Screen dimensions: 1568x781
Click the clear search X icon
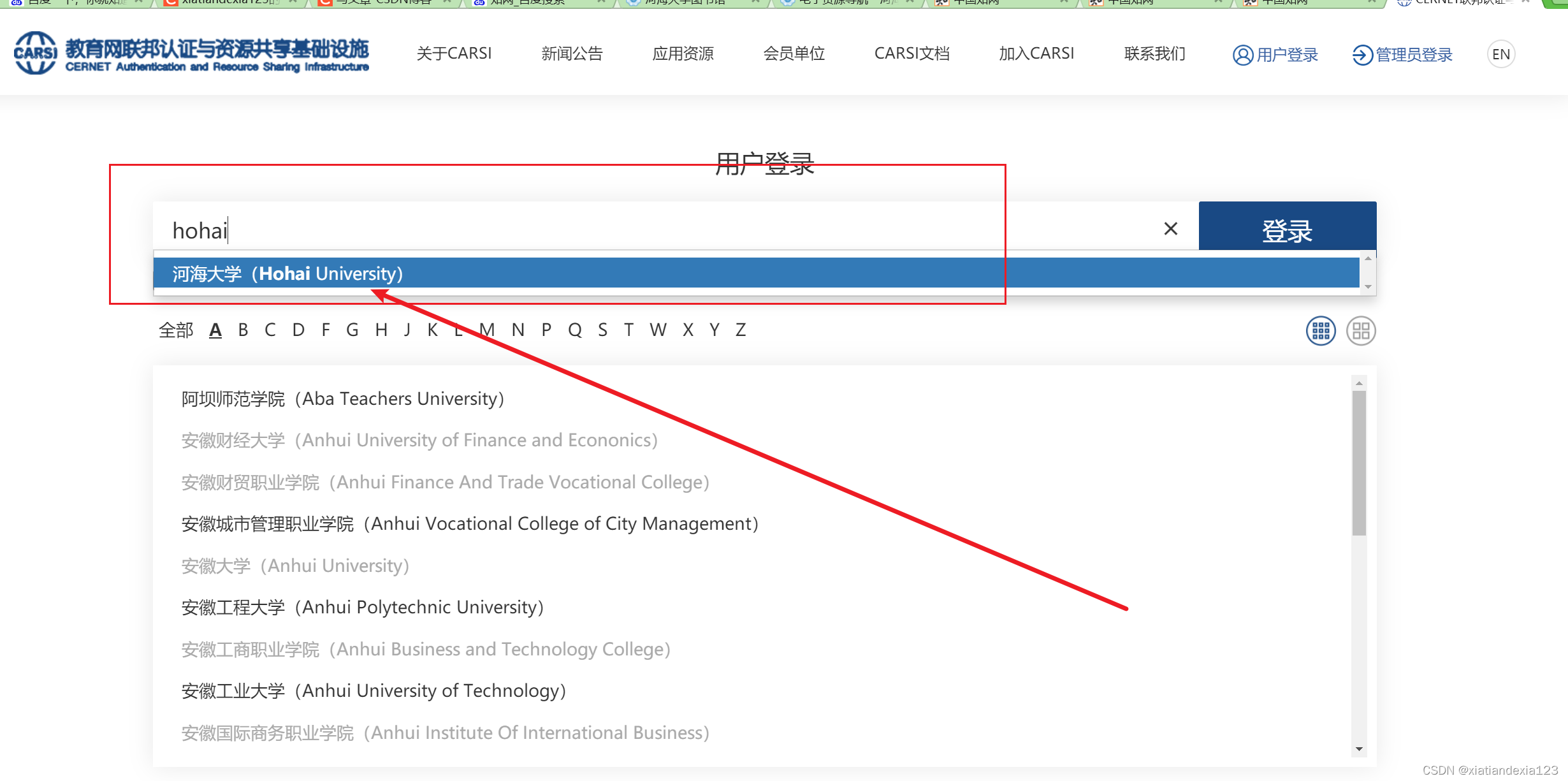click(x=1171, y=228)
